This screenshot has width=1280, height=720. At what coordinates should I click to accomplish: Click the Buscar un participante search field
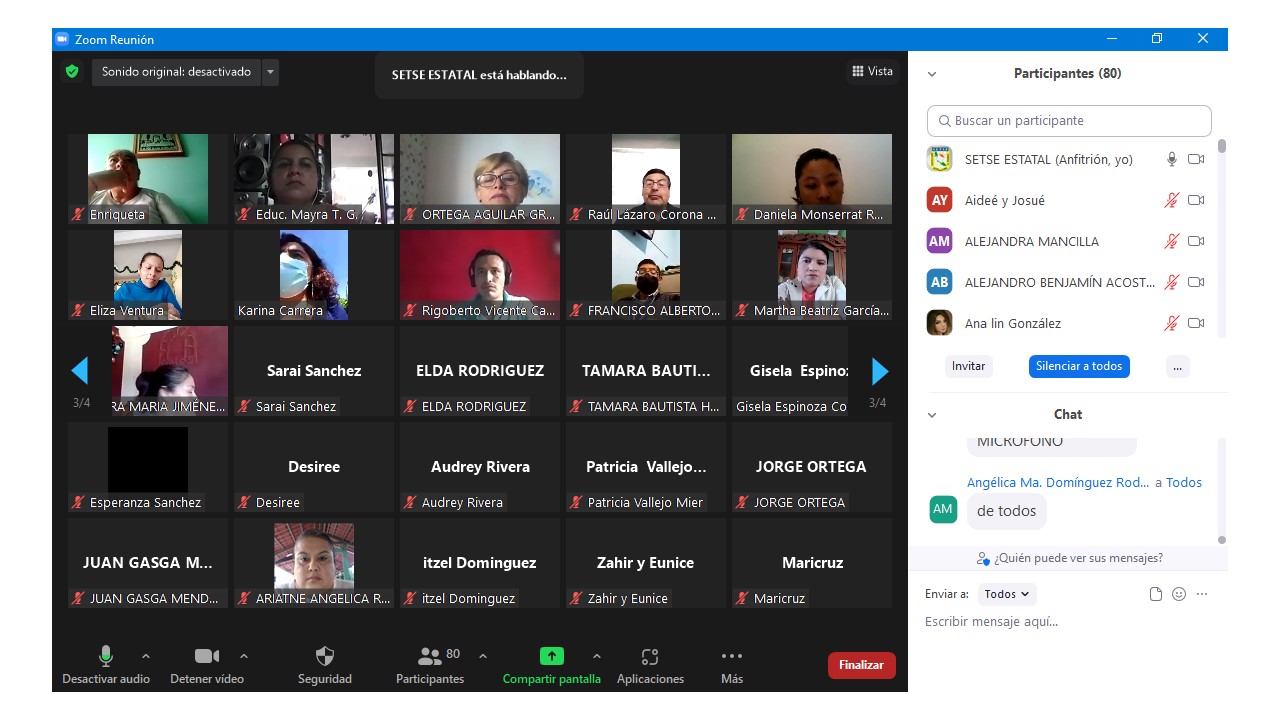(x=1069, y=121)
